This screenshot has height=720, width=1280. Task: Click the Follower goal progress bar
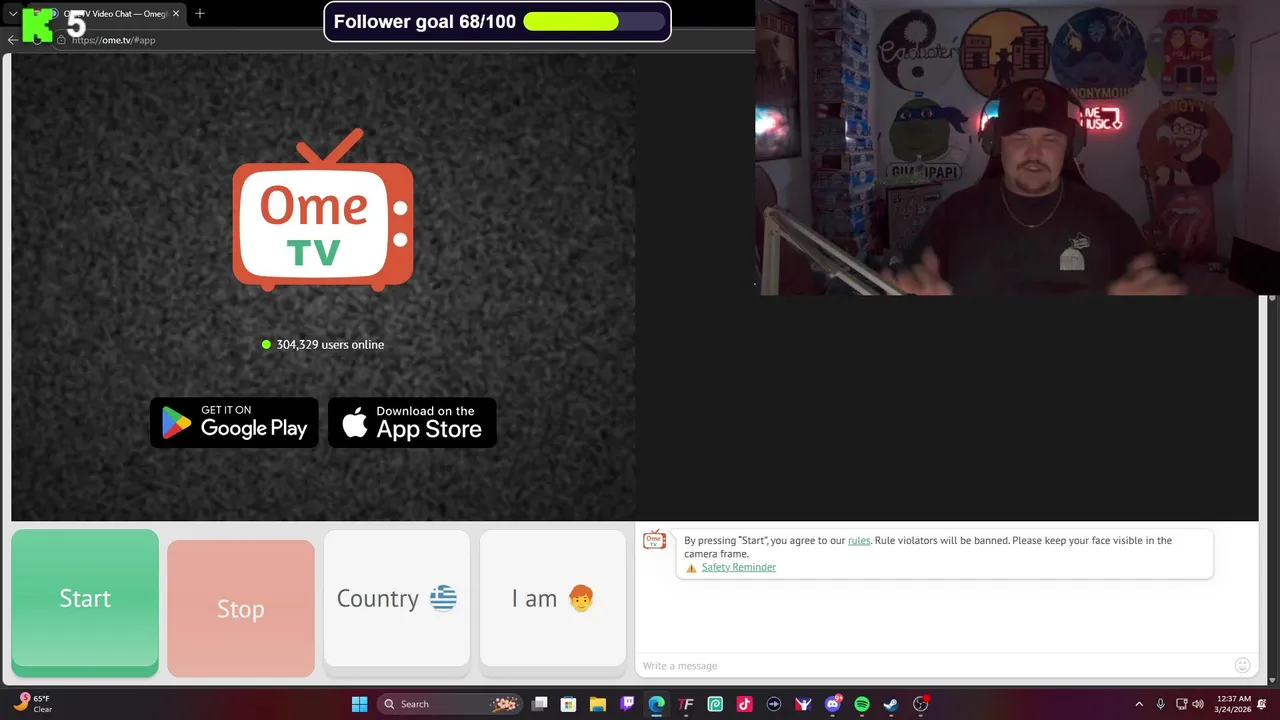[x=594, y=22]
